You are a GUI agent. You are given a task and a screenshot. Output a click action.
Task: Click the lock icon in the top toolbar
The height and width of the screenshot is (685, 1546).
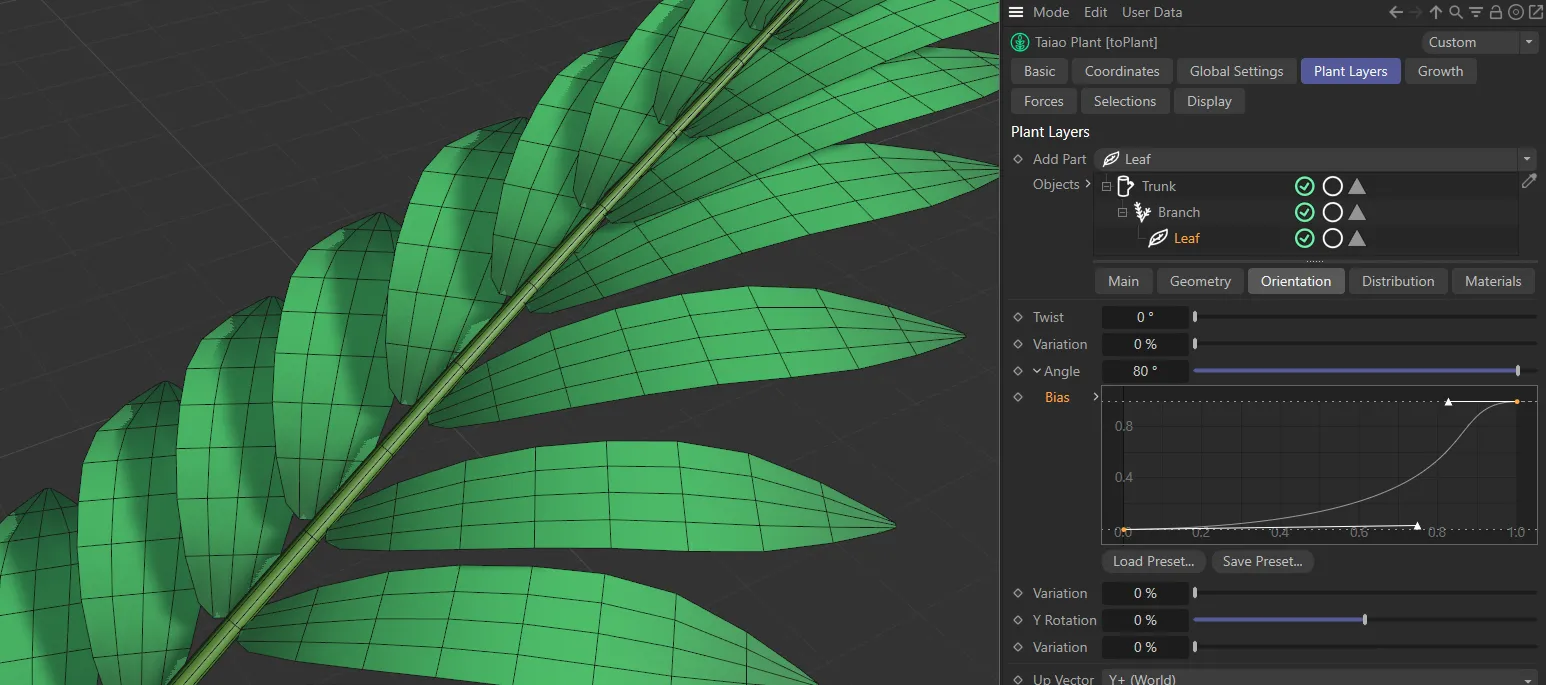point(1495,12)
